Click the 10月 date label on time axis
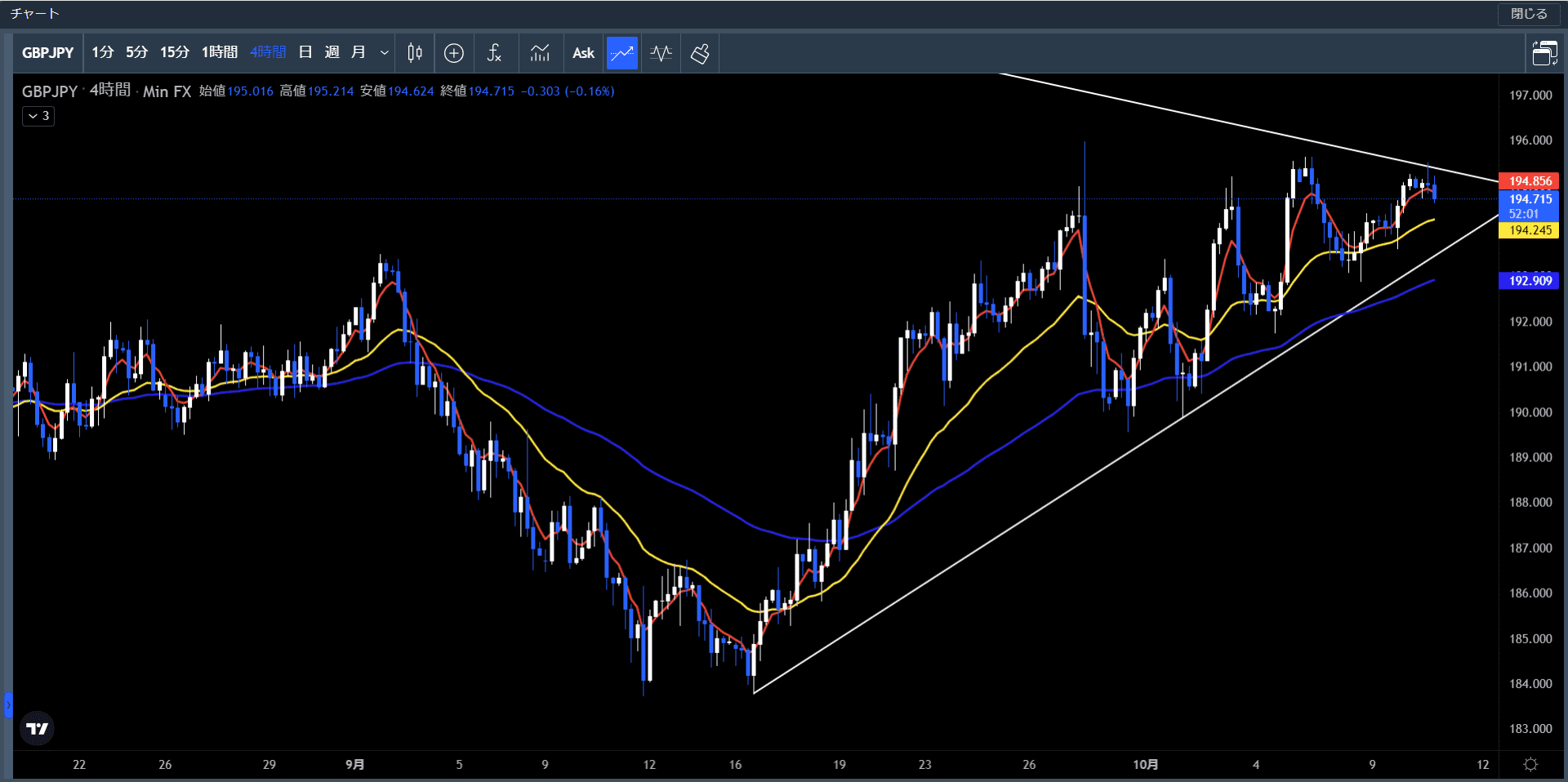 point(1145,765)
